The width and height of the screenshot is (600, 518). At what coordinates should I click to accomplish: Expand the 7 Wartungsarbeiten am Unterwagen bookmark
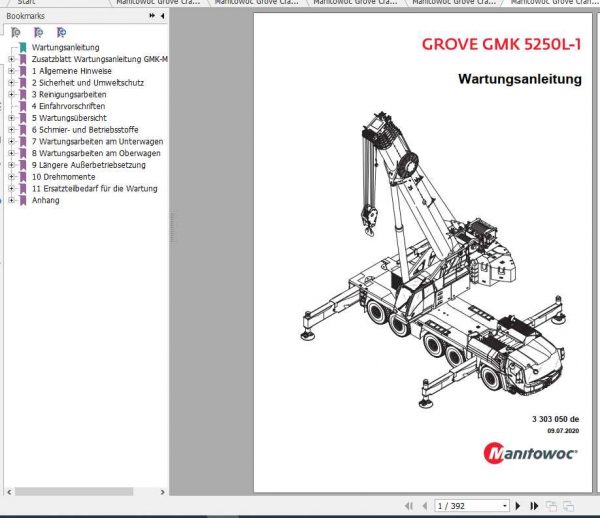(11, 142)
